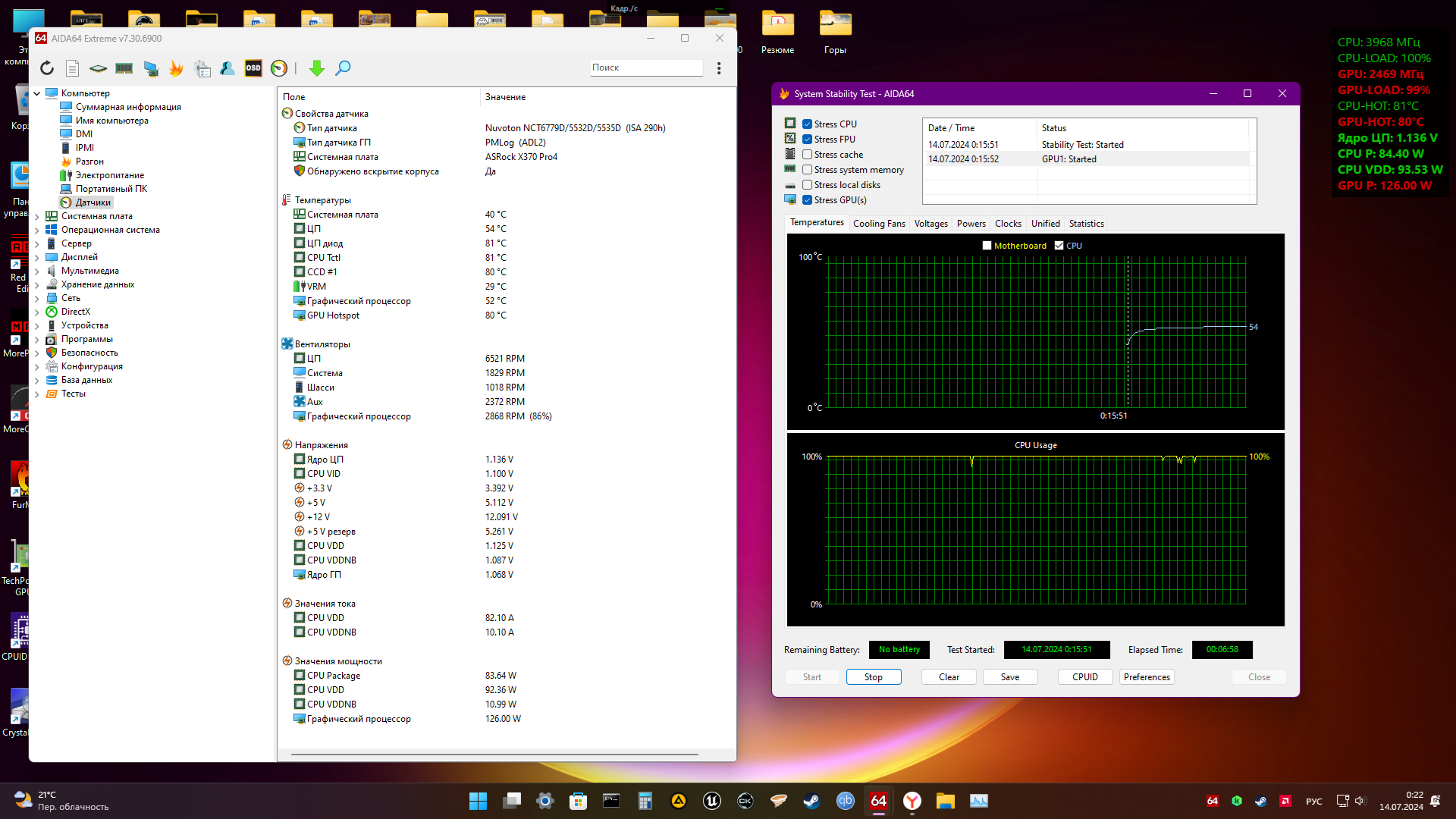Click the magnifier search icon in toolbar

click(343, 68)
